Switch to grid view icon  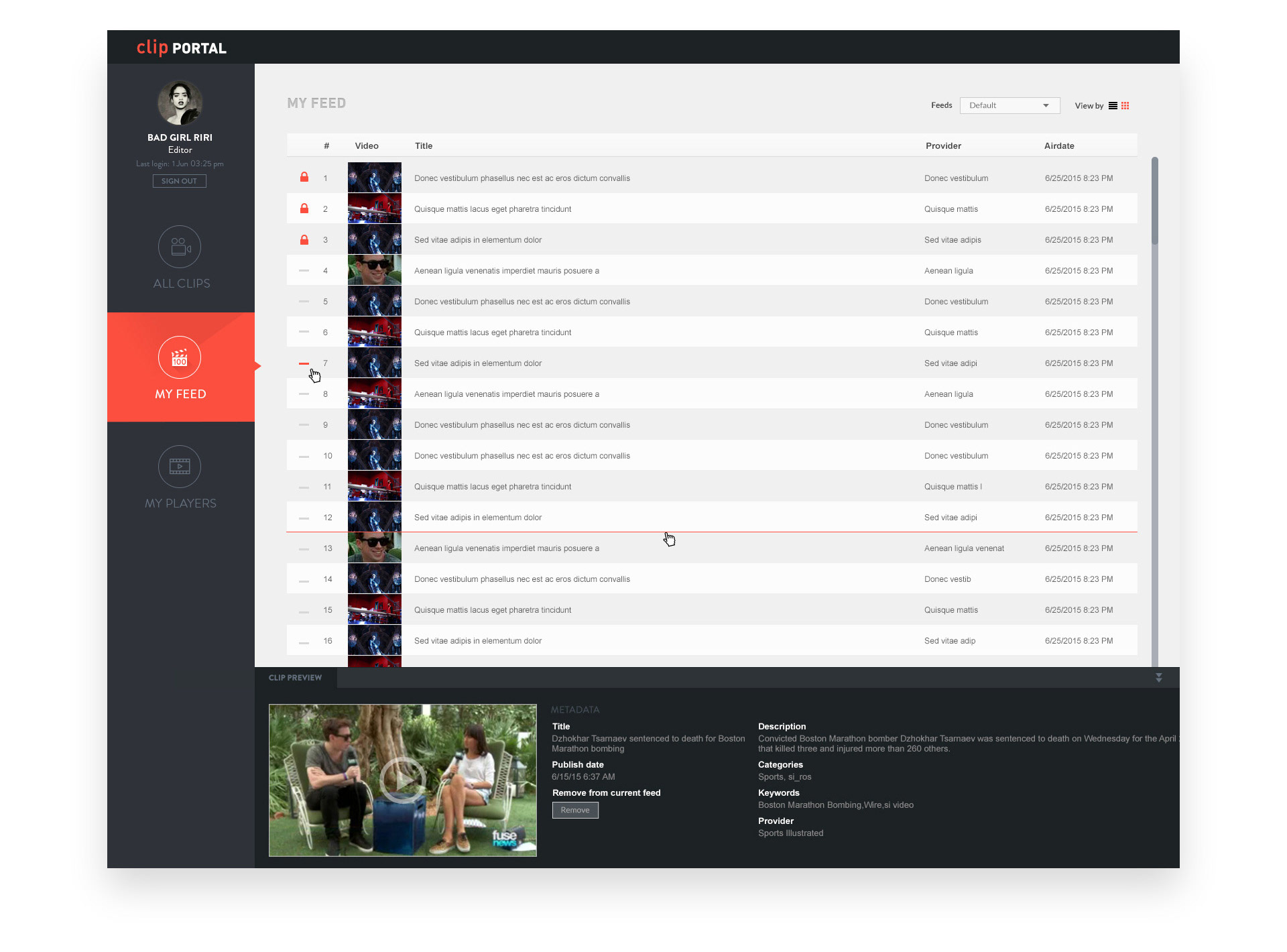click(x=1125, y=106)
